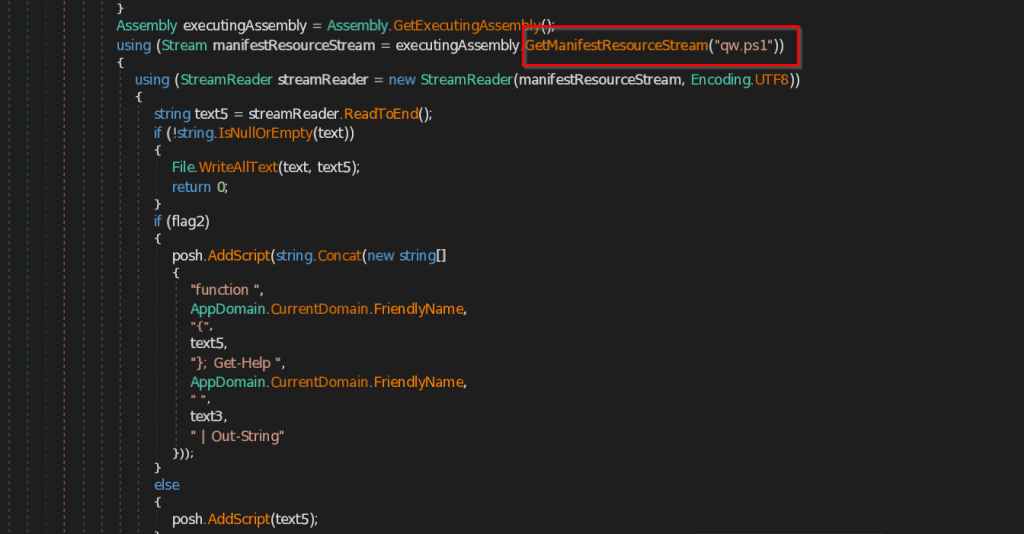Click Concat in the string.Concat call
The image size is (1024, 534).
[x=340, y=256]
